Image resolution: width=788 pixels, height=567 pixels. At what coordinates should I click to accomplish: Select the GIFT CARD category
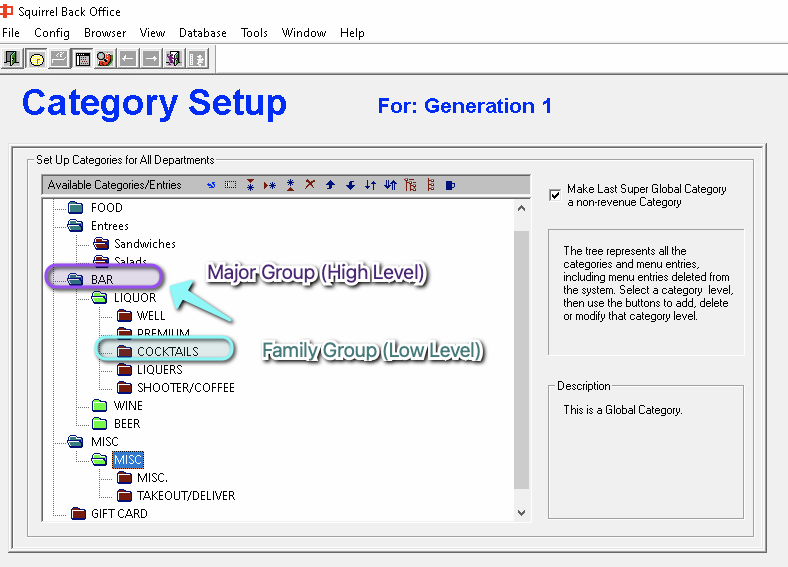click(119, 514)
